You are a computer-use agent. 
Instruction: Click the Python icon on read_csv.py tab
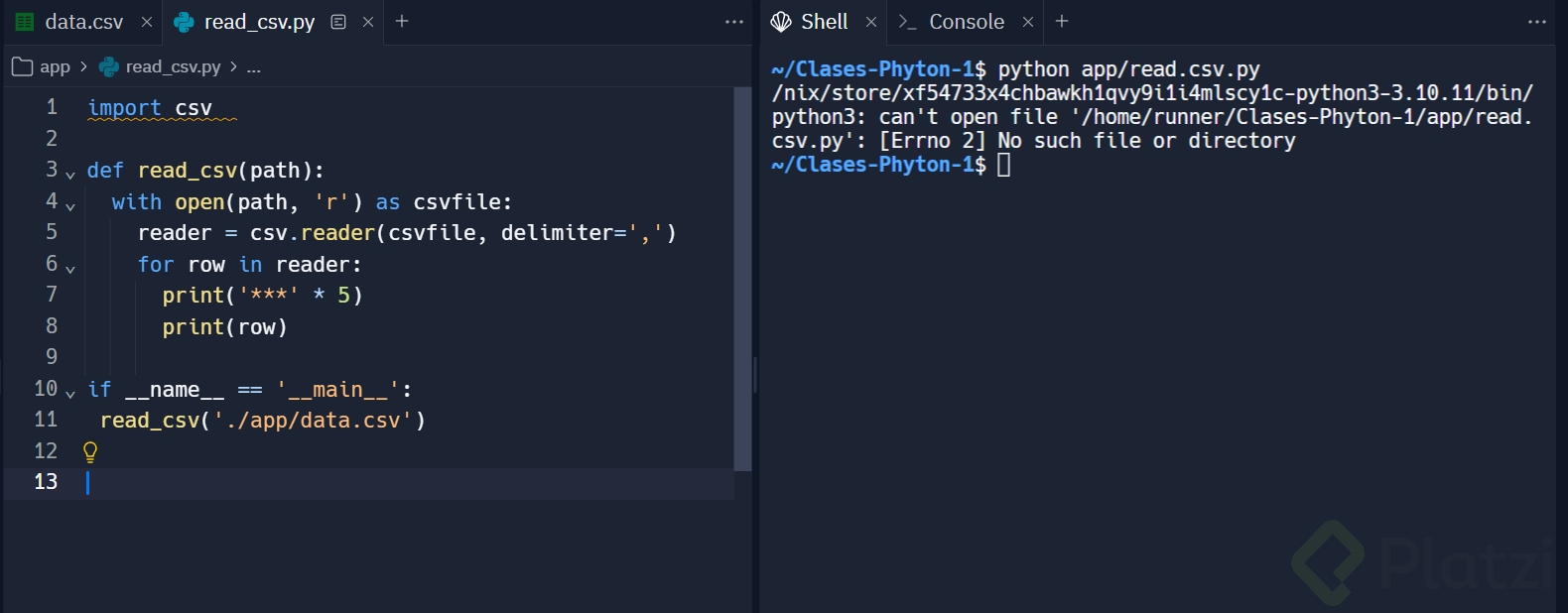point(184,22)
